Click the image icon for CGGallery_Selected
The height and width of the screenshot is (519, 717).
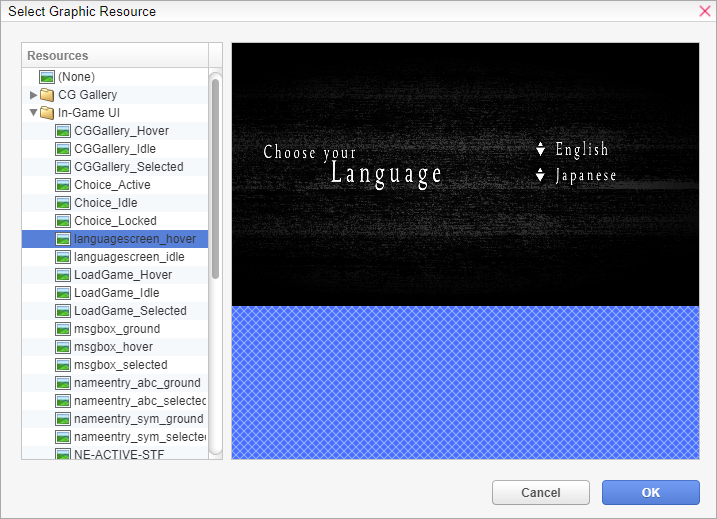tap(63, 167)
